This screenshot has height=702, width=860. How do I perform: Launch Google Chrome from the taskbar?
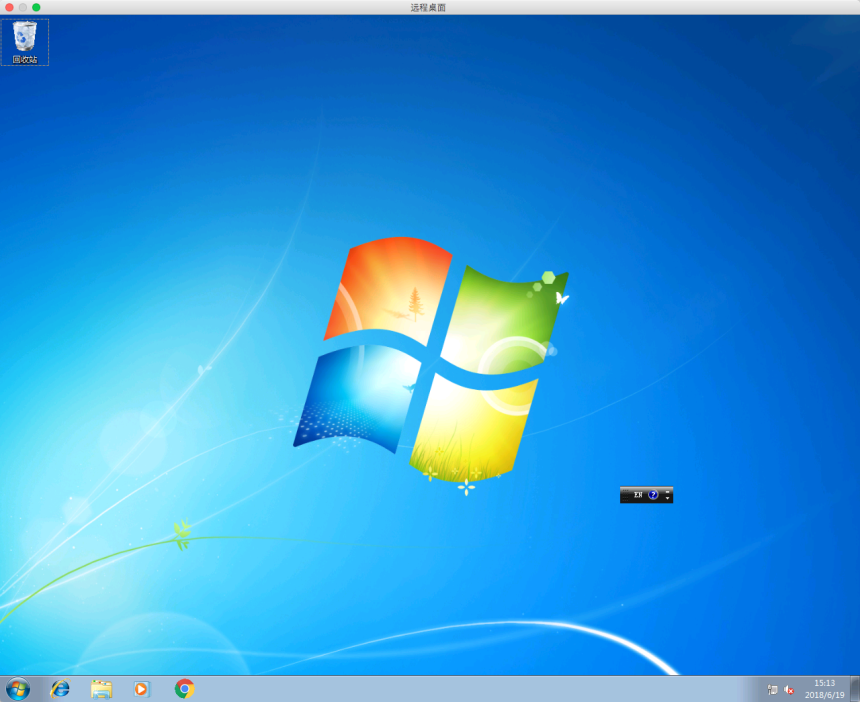click(x=185, y=689)
